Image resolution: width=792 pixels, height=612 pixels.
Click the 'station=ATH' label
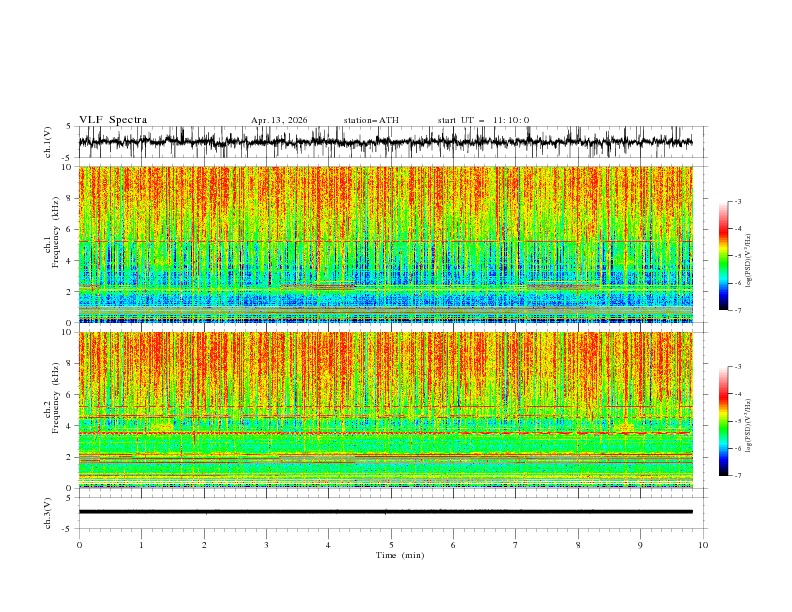[371, 120]
